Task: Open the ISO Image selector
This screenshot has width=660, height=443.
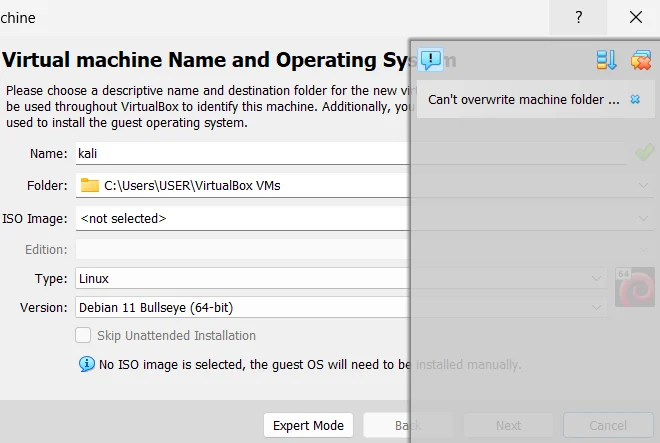Action: (x=365, y=219)
